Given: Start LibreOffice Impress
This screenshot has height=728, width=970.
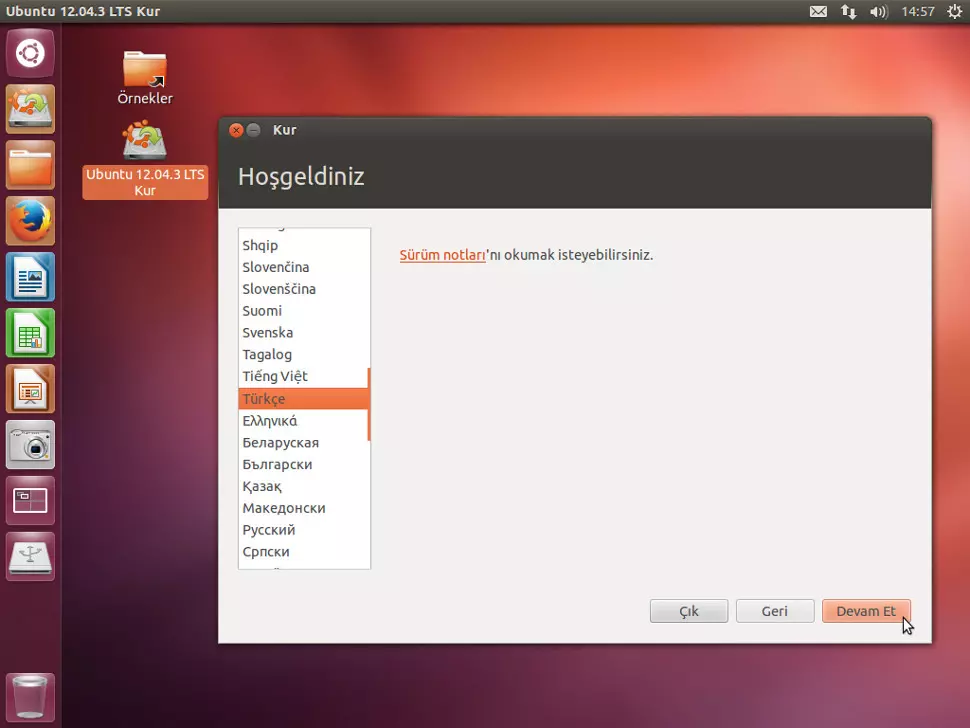Looking at the screenshot, I should [x=30, y=389].
